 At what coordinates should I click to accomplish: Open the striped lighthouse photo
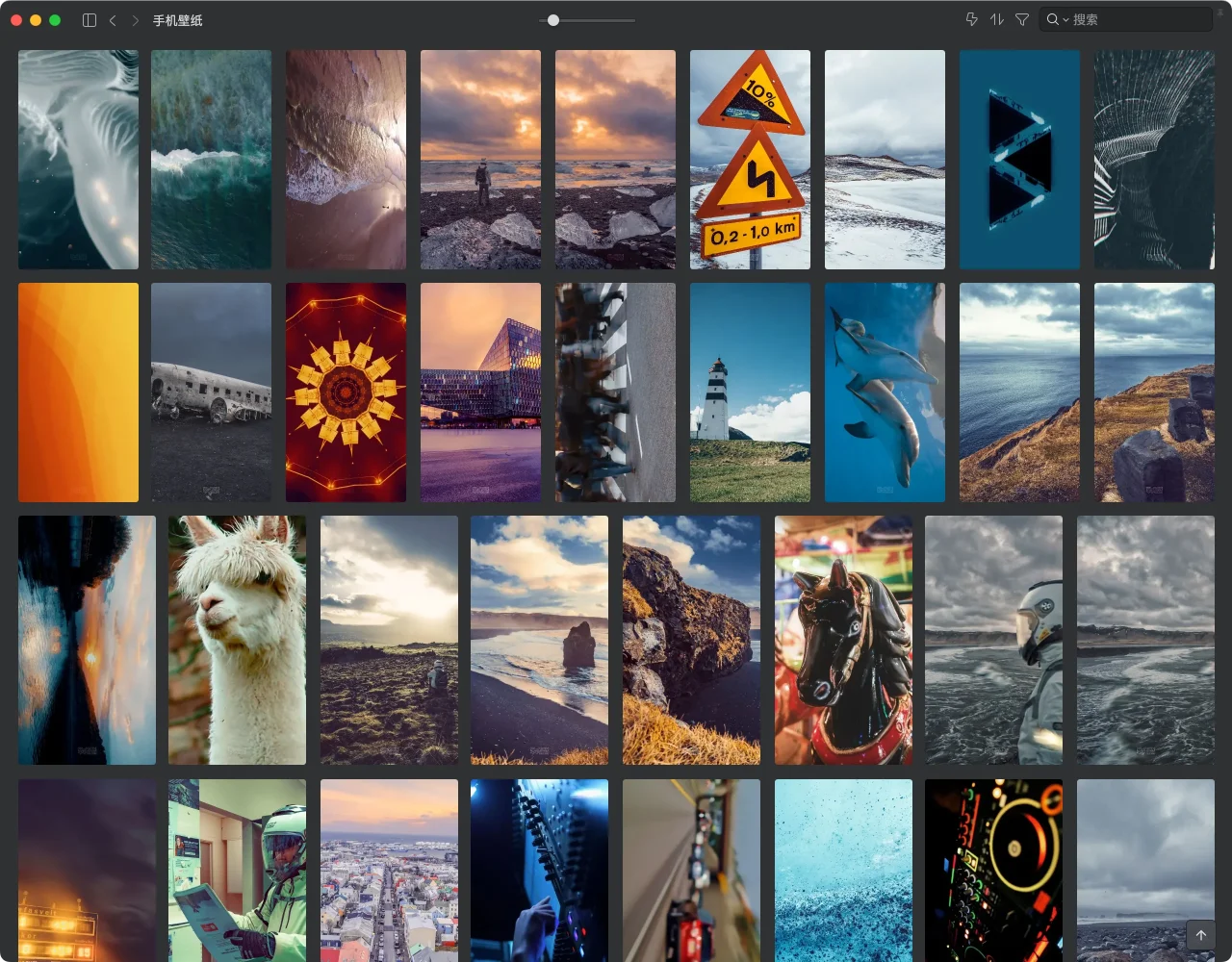750,392
